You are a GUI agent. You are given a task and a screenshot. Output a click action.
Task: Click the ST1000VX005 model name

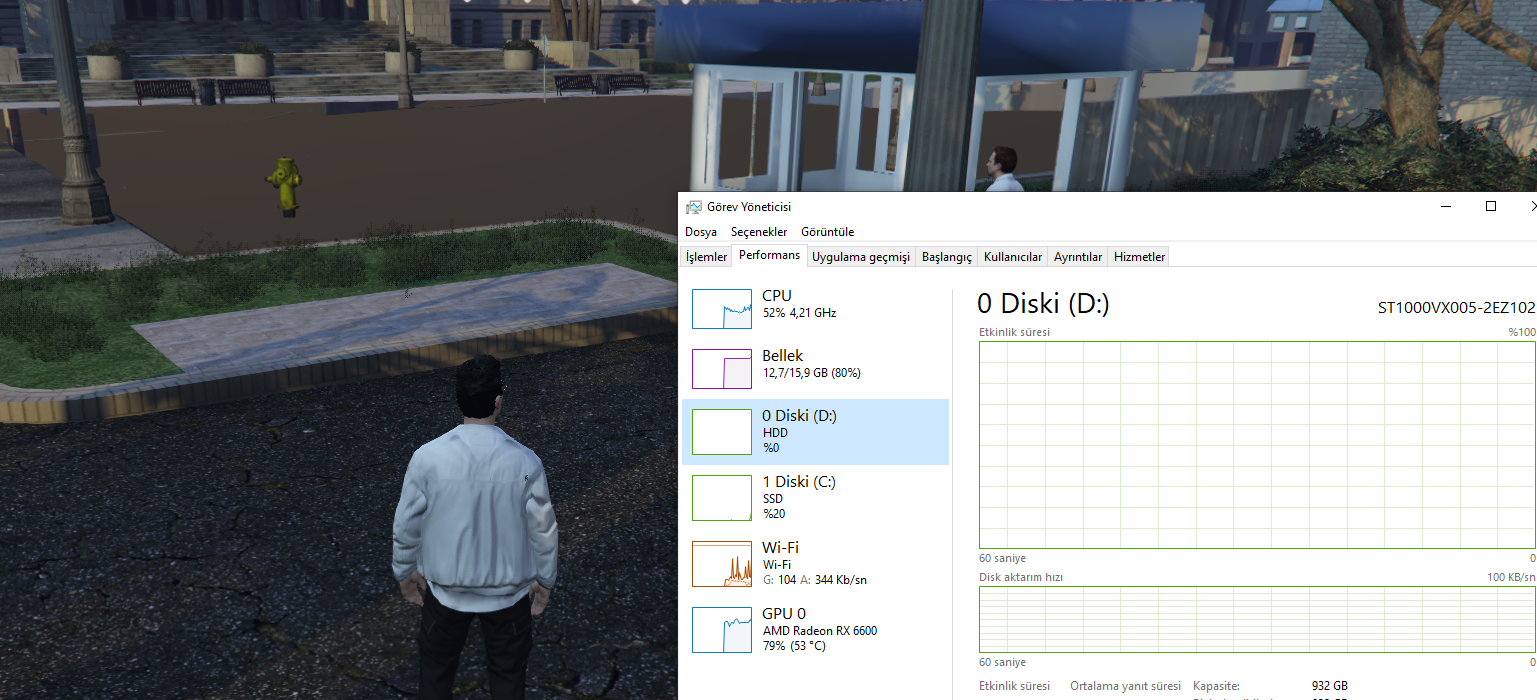[1456, 308]
